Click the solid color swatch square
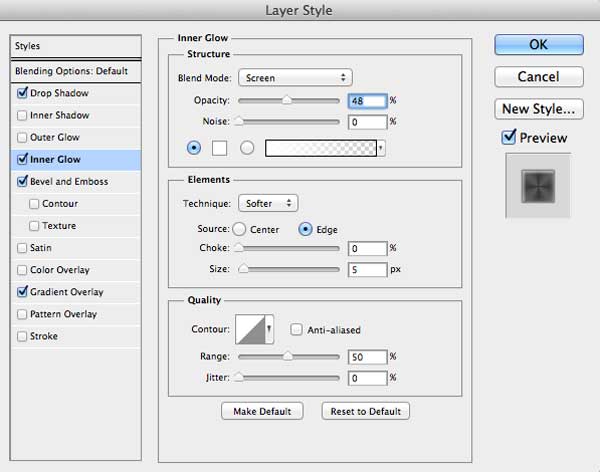This screenshot has width=600, height=472. pos(219,148)
